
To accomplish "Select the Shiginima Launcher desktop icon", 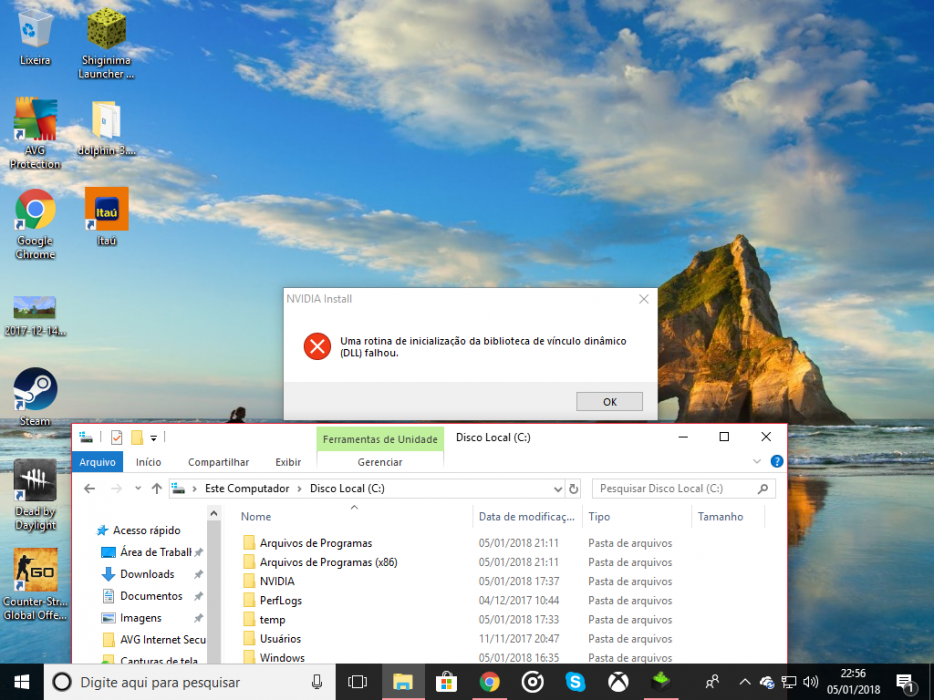I will tap(106, 43).
